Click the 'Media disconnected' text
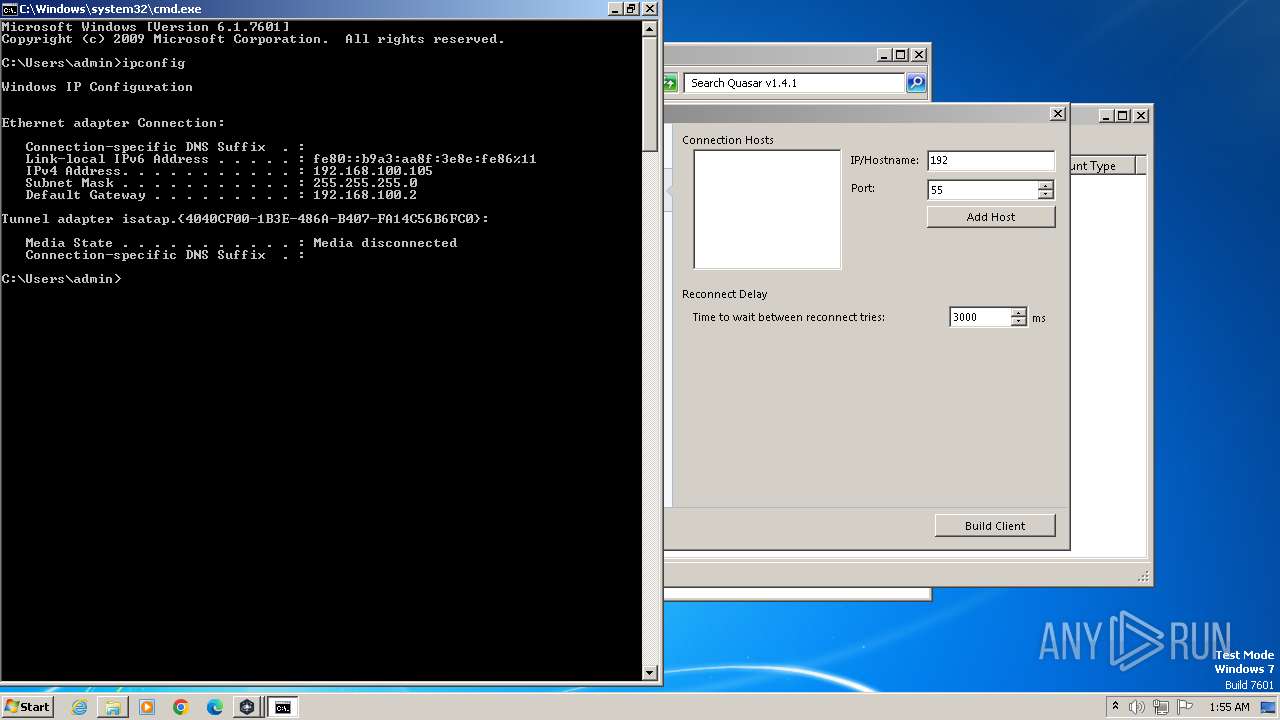Screen dimensions: 1280x720 click(x=385, y=243)
